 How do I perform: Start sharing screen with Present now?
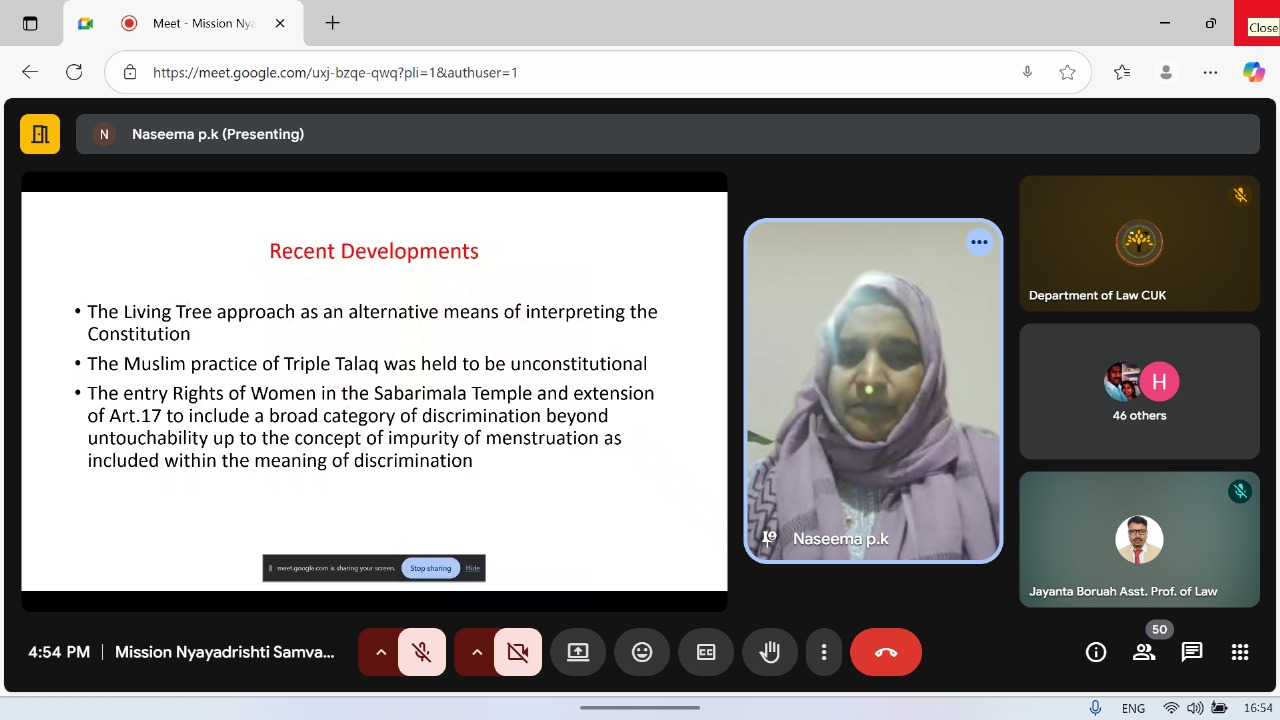[578, 652]
